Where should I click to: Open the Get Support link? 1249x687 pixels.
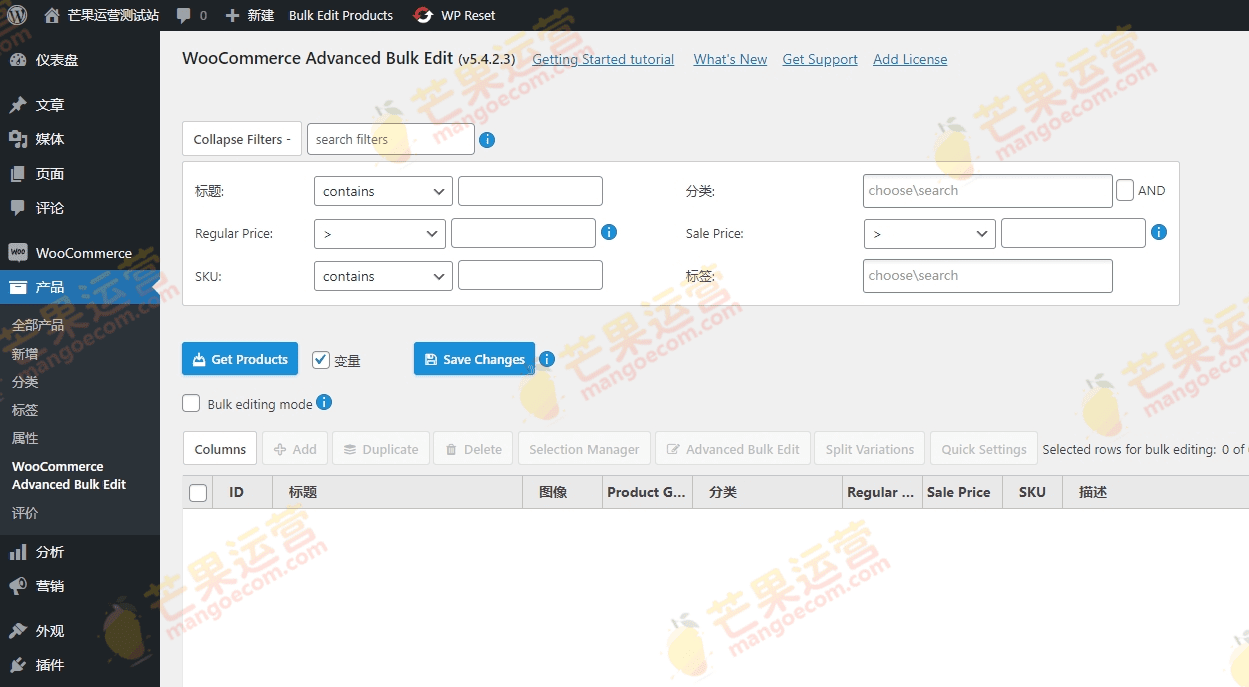point(820,59)
